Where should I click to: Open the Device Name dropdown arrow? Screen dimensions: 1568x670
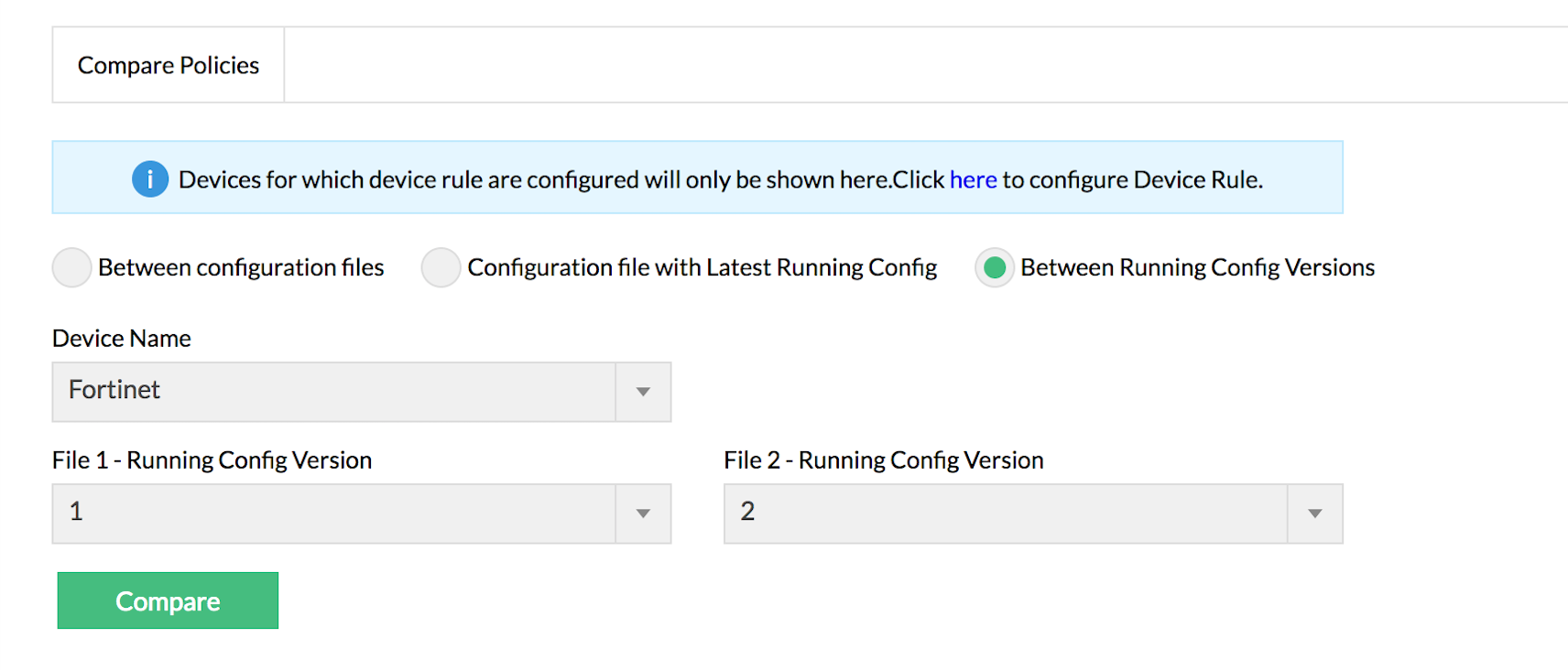tap(642, 392)
